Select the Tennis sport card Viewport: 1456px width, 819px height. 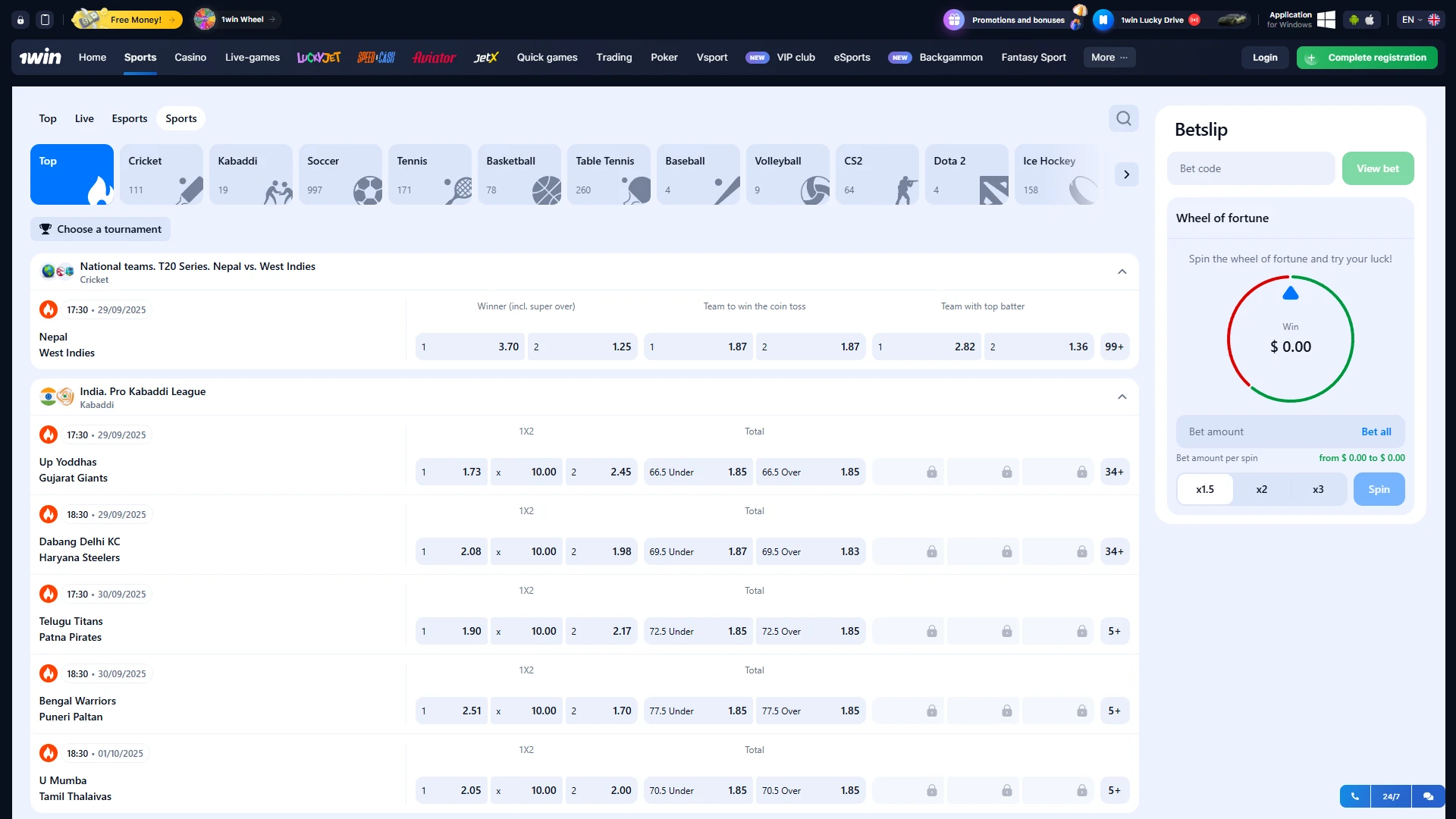pyautogui.click(x=430, y=174)
